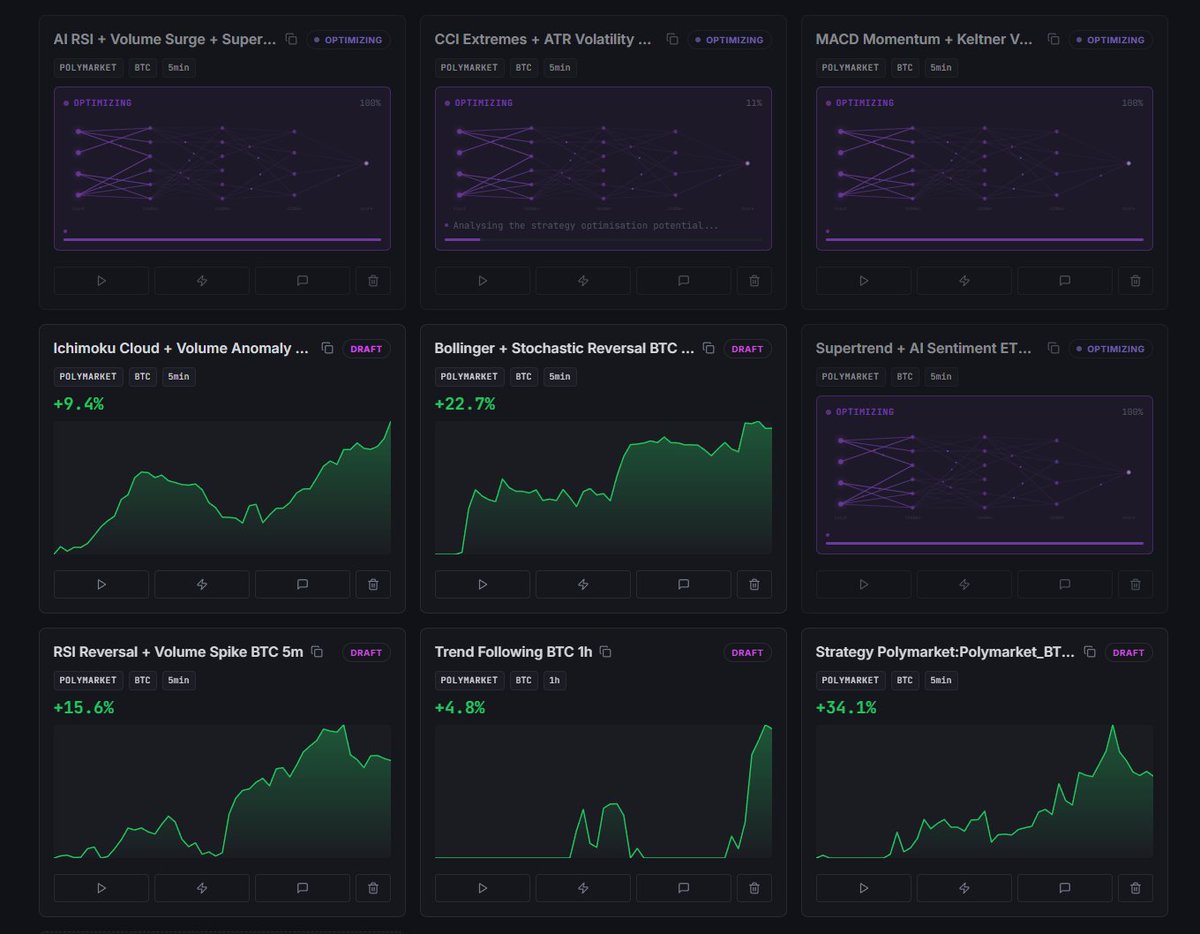Click progress bar on Supertrend optimizing panel

(x=984, y=543)
